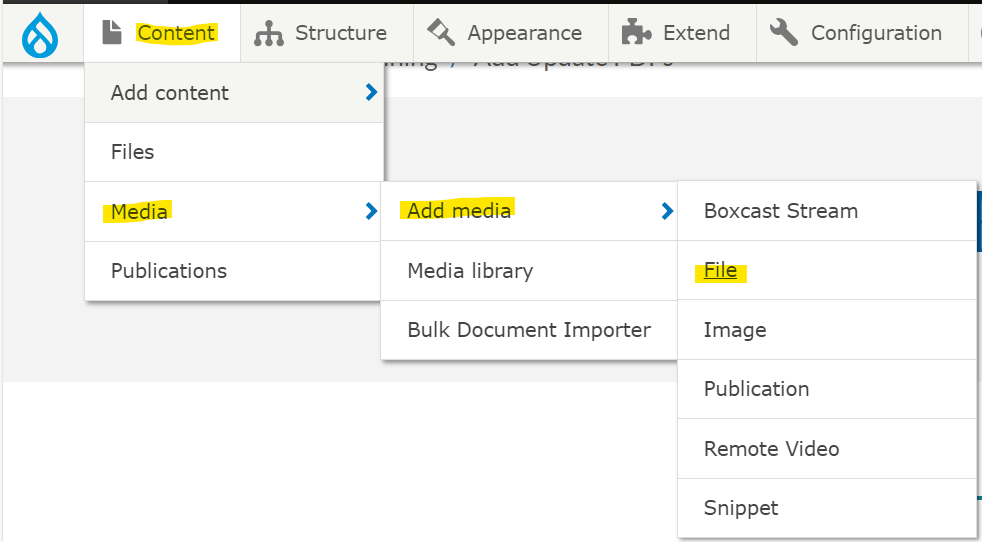This screenshot has width=982, height=549.
Task: Select Media in Content menu
Action: click(x=232, y=212)
